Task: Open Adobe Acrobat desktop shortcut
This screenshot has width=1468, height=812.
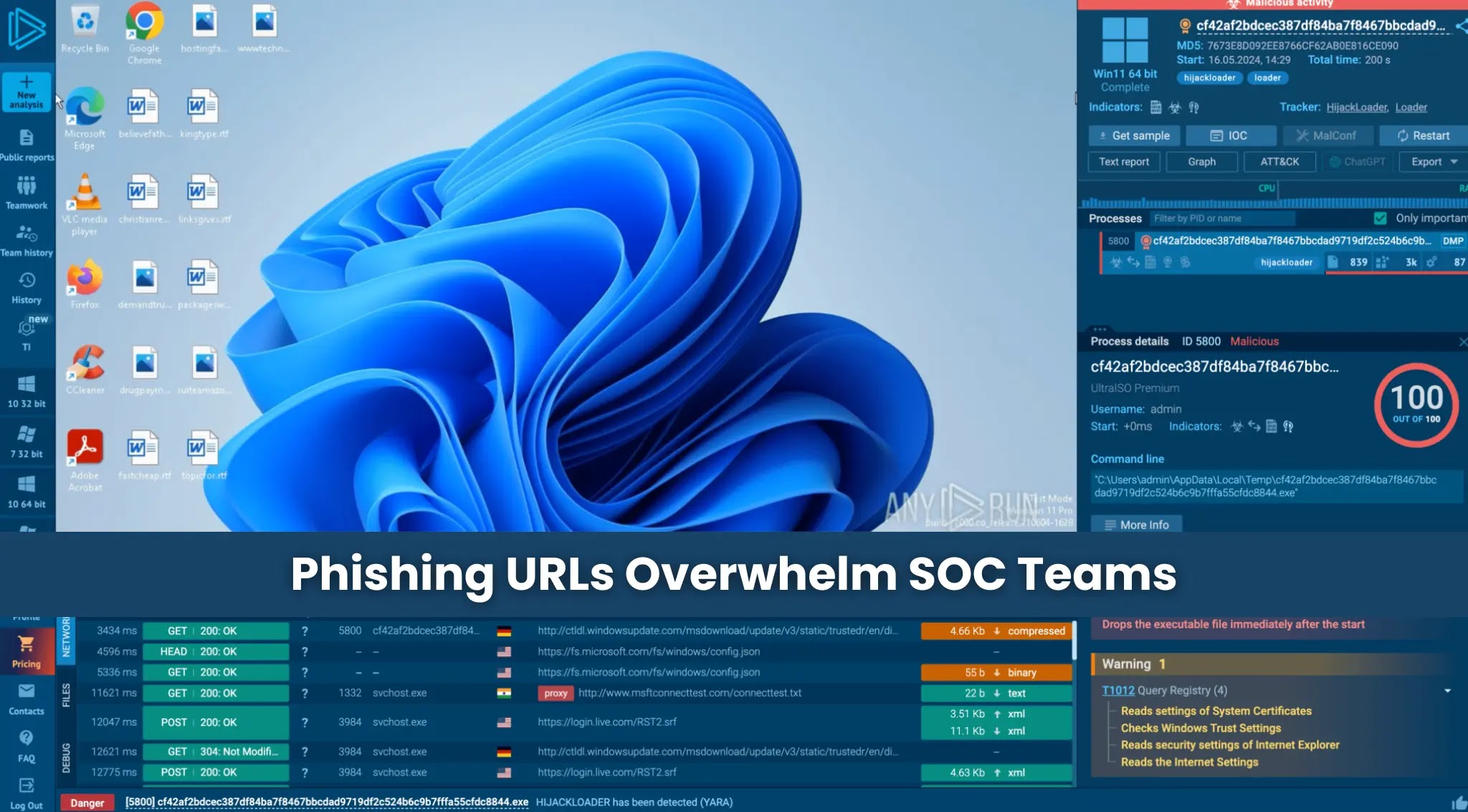Action: click(85, 460)
